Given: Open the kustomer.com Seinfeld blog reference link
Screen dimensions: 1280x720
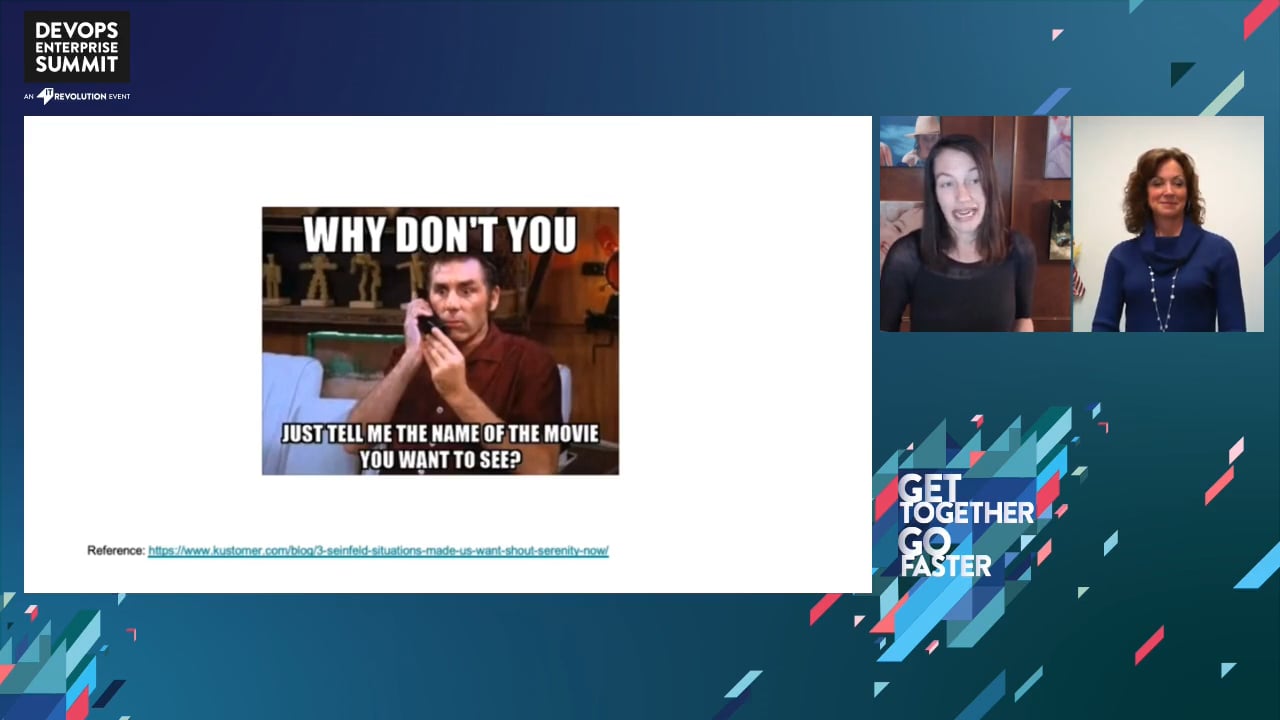Looking at the screenshot, I should click(378, 551).
